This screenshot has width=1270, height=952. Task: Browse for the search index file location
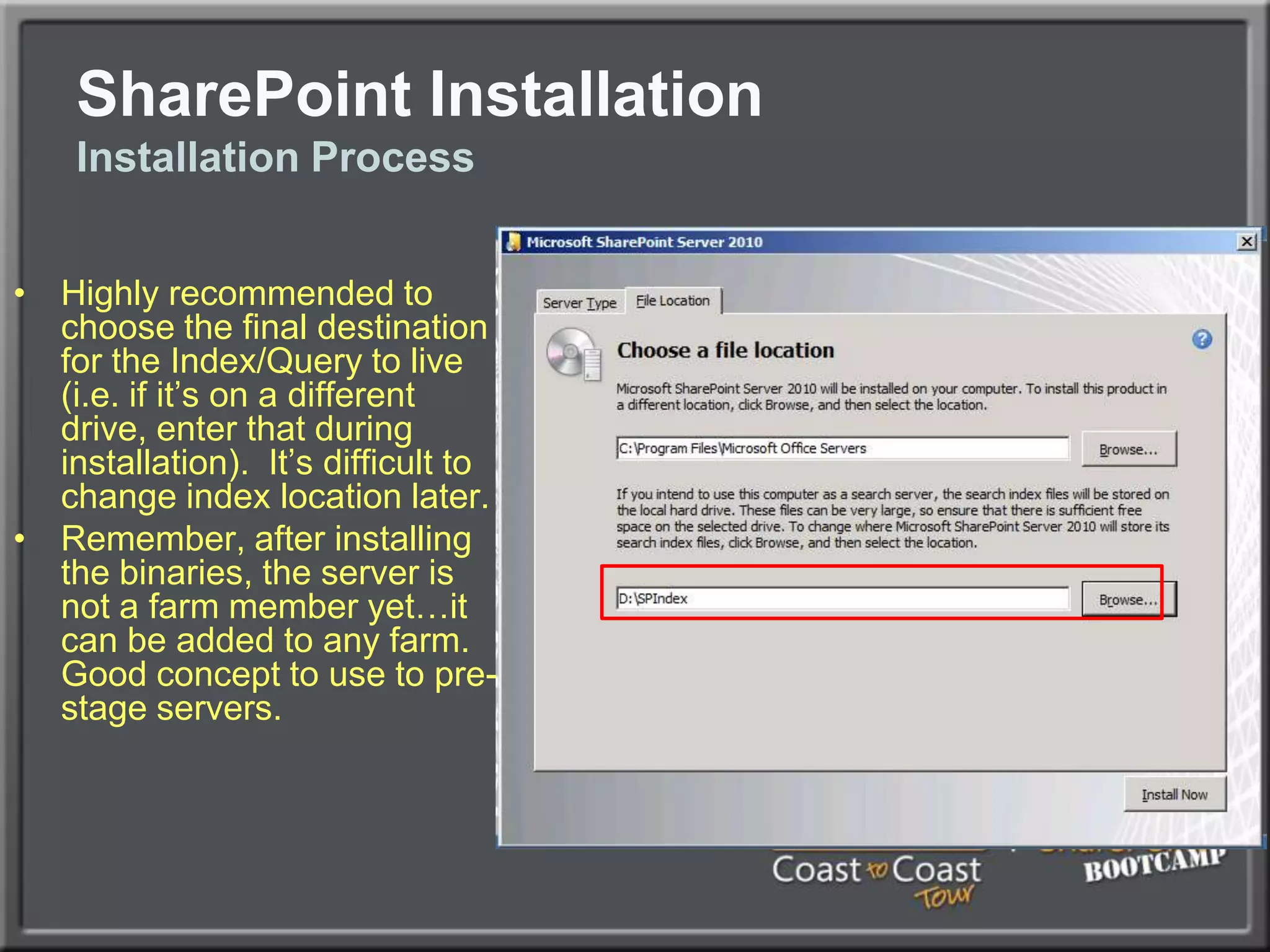tap(1129, 599)
